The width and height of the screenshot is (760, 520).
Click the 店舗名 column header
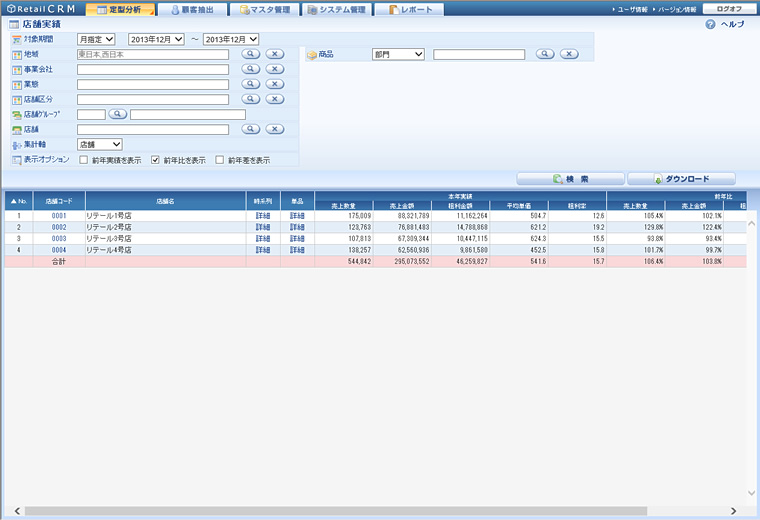[x=165, y=201]
